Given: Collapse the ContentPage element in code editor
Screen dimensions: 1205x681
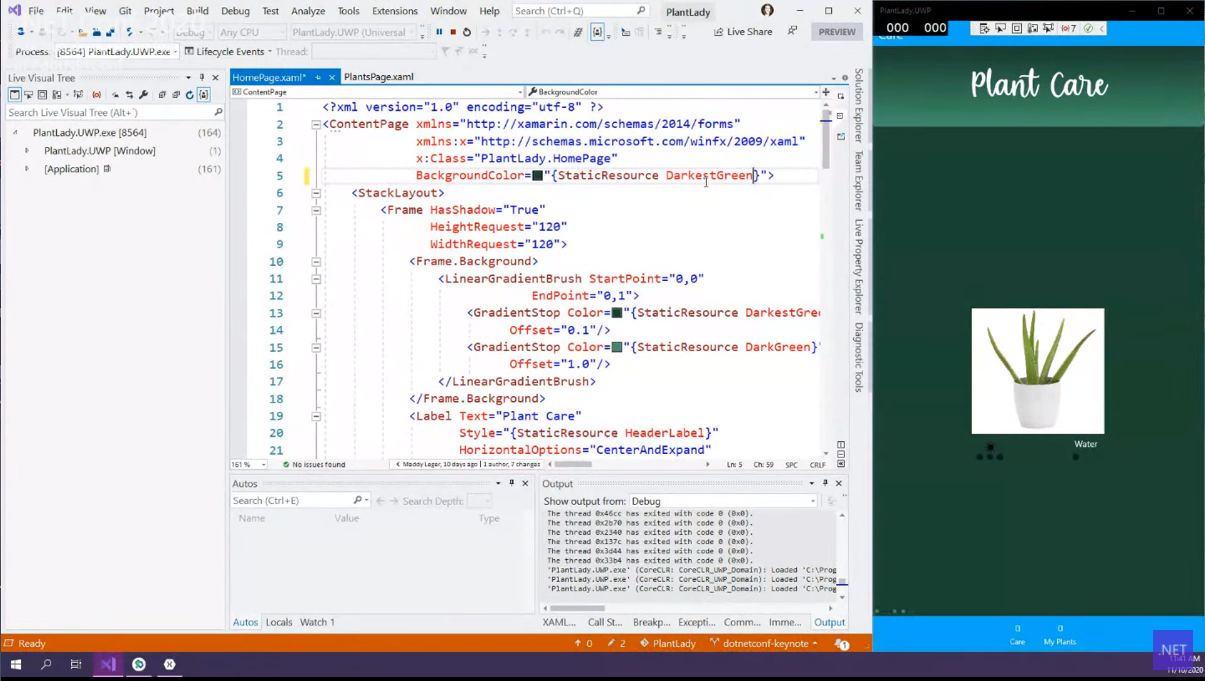Looking at the screenshot, I should point(316,125).
